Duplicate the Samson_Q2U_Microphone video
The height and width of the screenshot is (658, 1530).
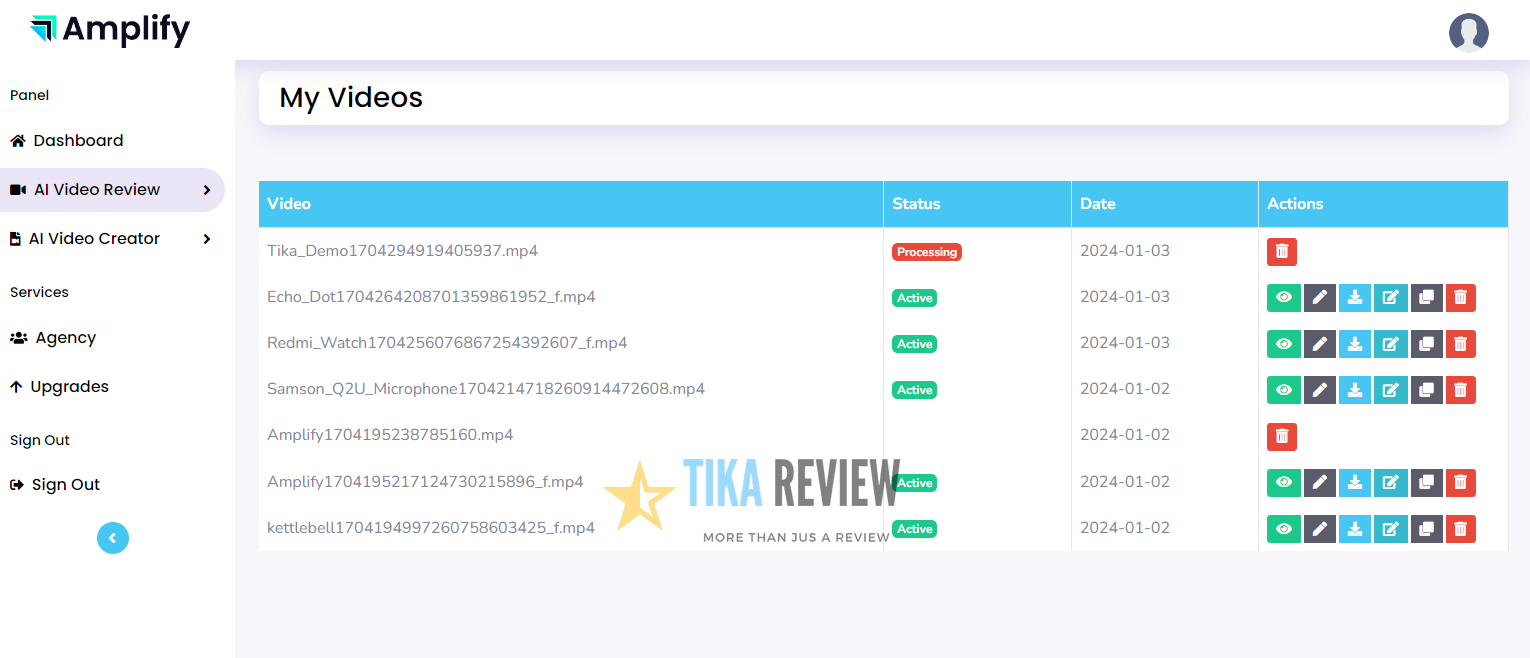pos(1426,389)
